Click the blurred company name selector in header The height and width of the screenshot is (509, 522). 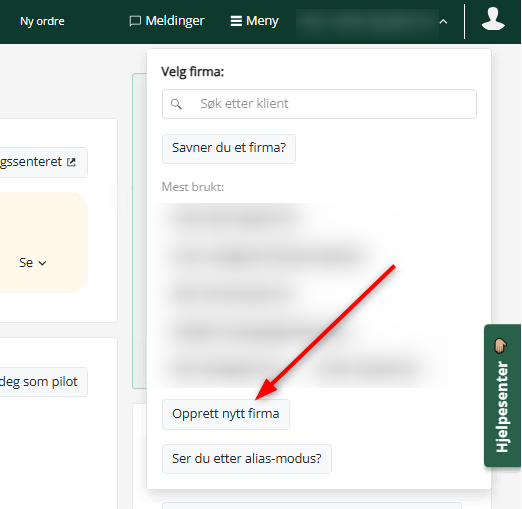tap(367, 22)
